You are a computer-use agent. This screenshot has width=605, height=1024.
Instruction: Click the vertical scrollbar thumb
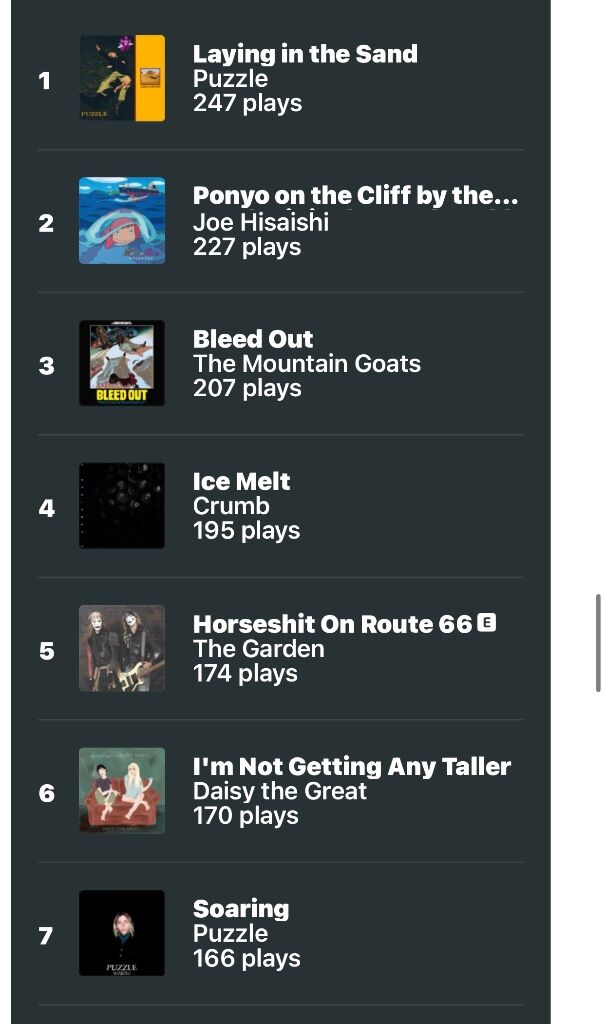point(598,643)
